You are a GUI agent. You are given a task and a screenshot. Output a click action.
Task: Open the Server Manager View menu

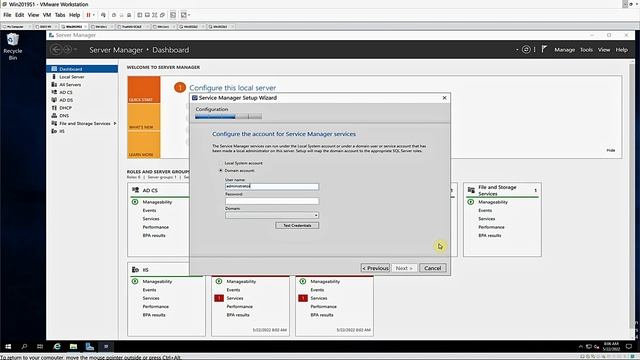tap(604, 50)
